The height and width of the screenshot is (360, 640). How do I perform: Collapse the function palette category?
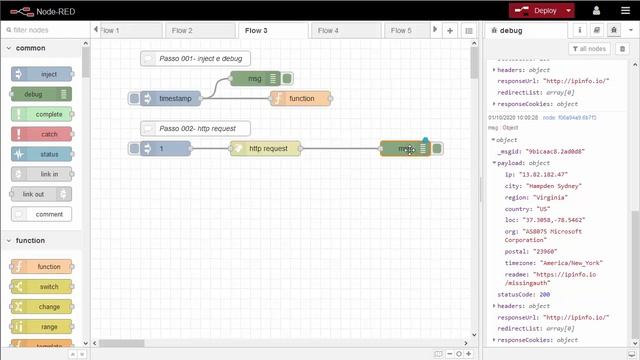click(x=41, y=240)
